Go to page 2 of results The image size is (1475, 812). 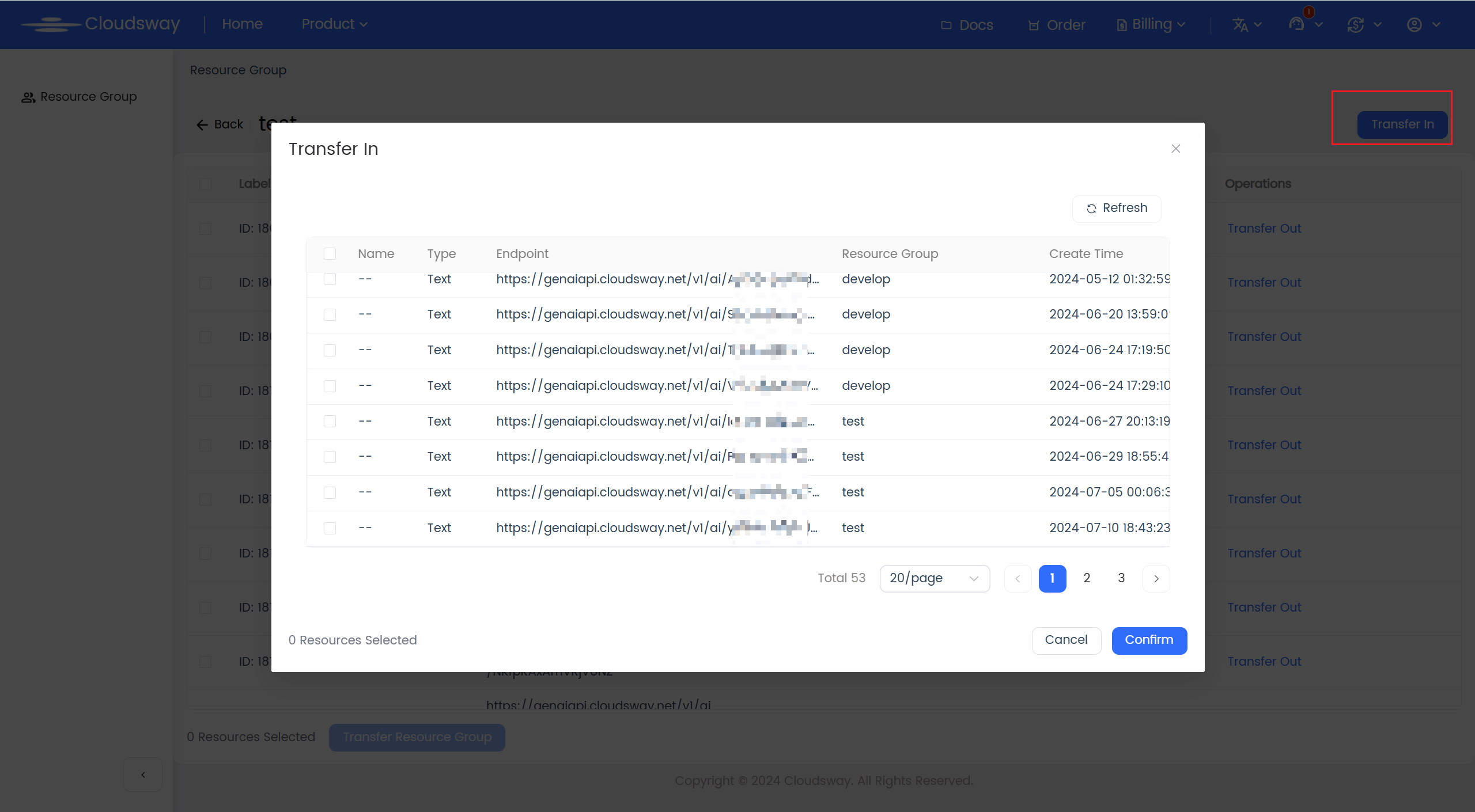click(x=1087, y=578)
